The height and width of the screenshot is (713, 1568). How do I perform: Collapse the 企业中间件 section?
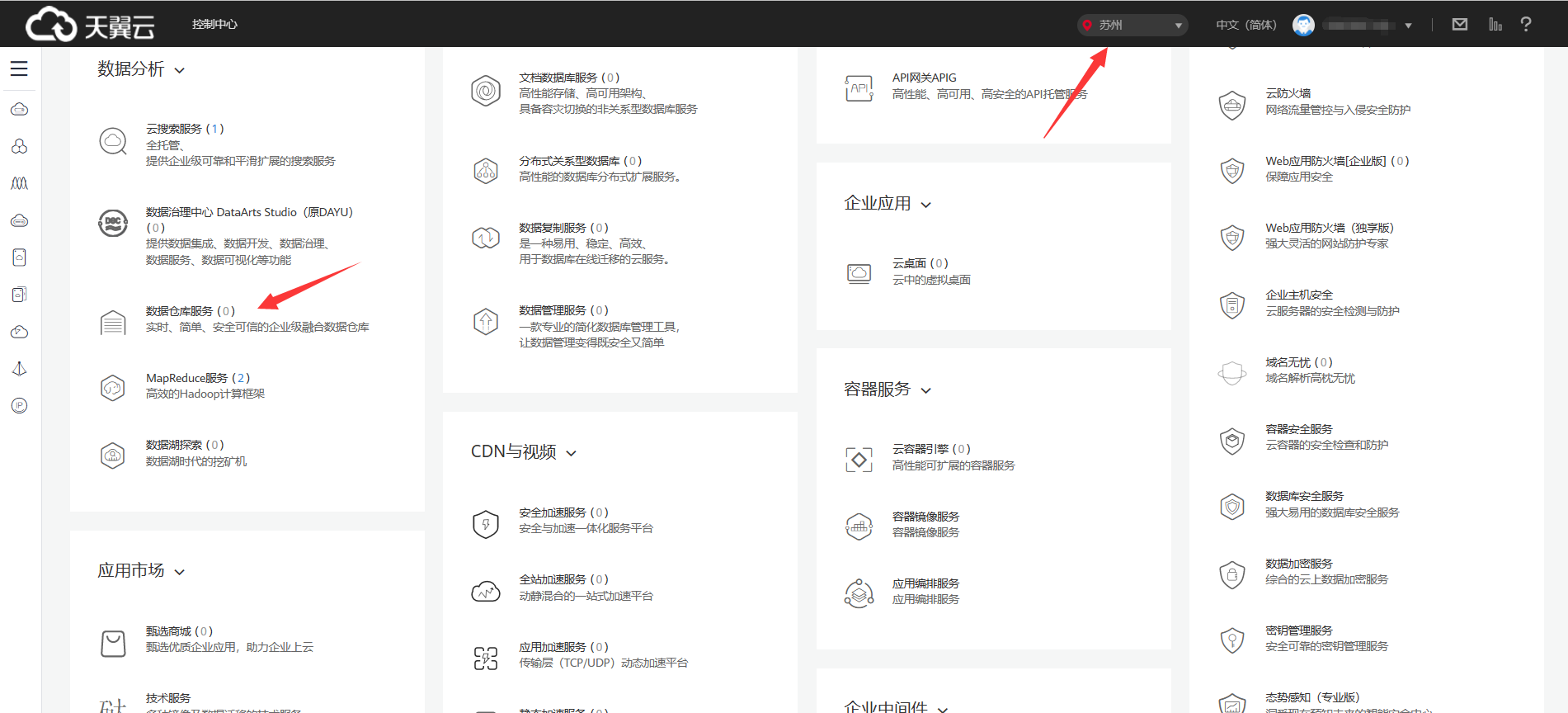[x=943, y=708]
